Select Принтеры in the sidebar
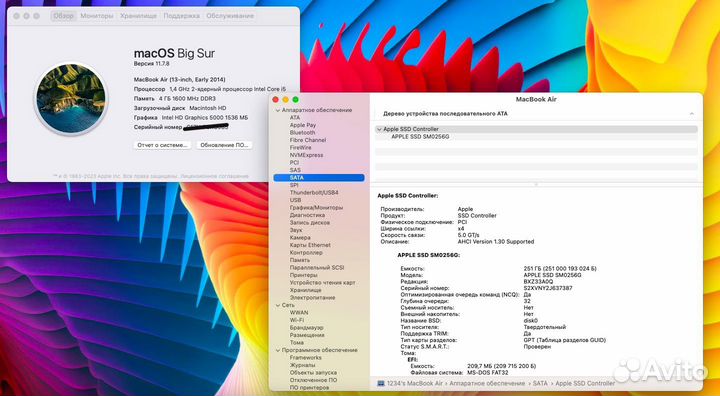Viewport: 720px width, 396px height. [304, 275]
